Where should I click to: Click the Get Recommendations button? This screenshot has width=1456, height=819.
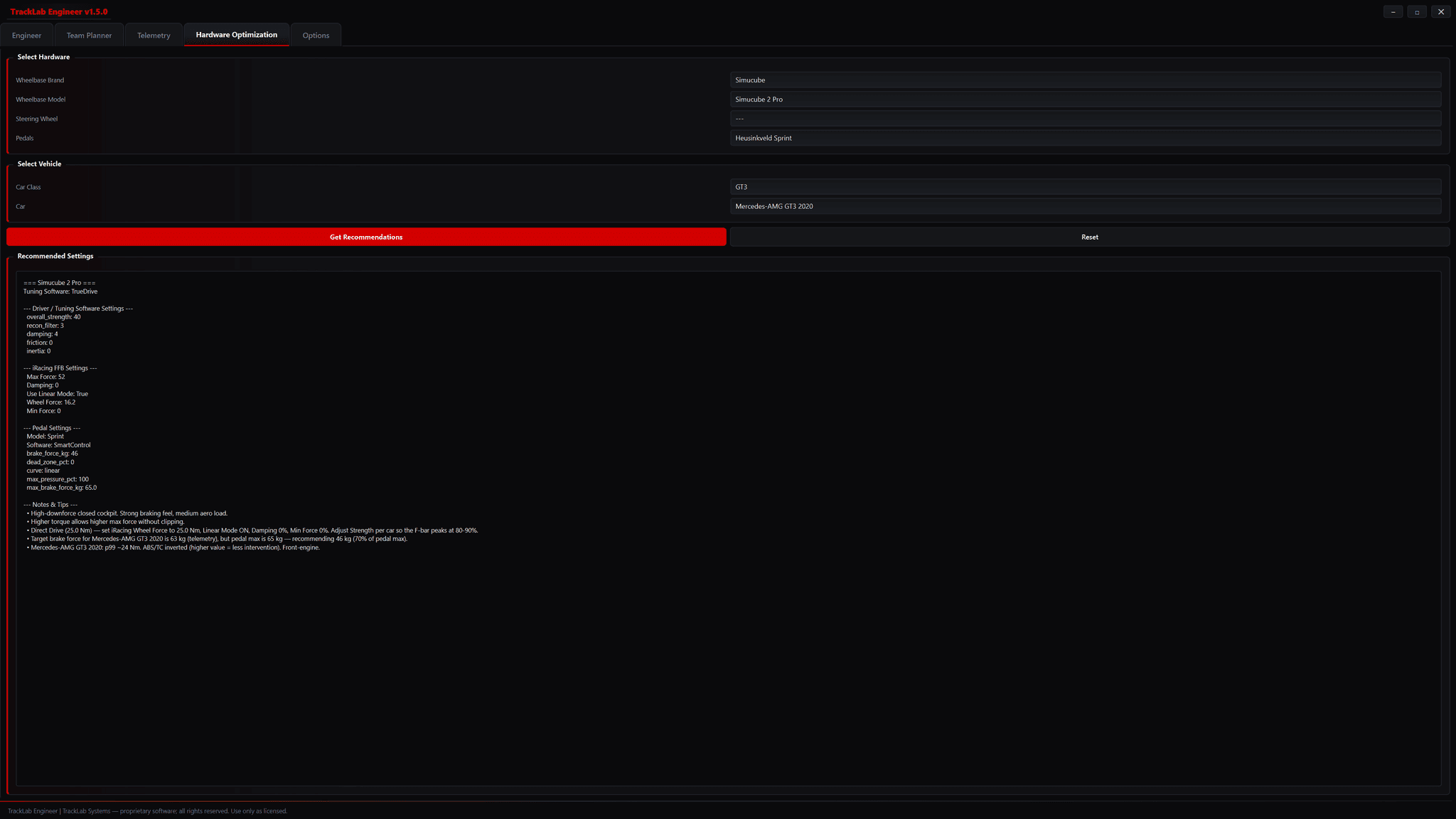[366, 237]
